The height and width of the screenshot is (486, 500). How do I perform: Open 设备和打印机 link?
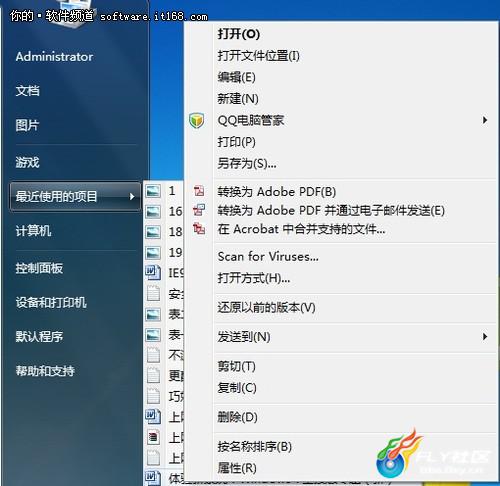pyautogui.click(x=51, y=303)
